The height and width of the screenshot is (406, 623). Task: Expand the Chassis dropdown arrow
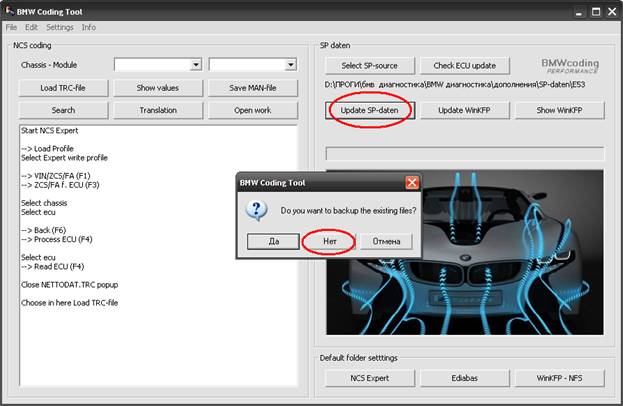[x=196, y=64]
